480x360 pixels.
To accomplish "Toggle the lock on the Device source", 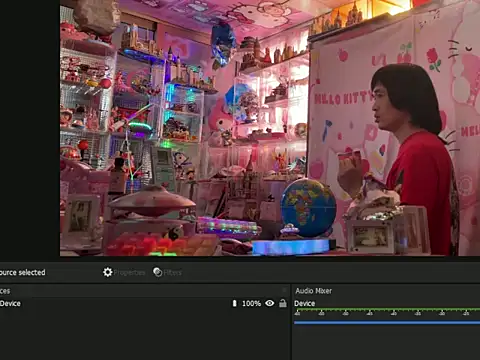I will tap(283, 303).
